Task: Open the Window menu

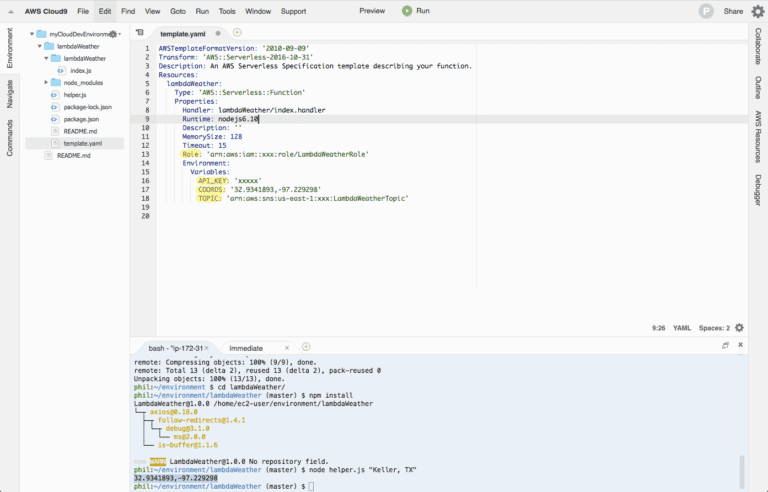Action: (x=258, y=11)
